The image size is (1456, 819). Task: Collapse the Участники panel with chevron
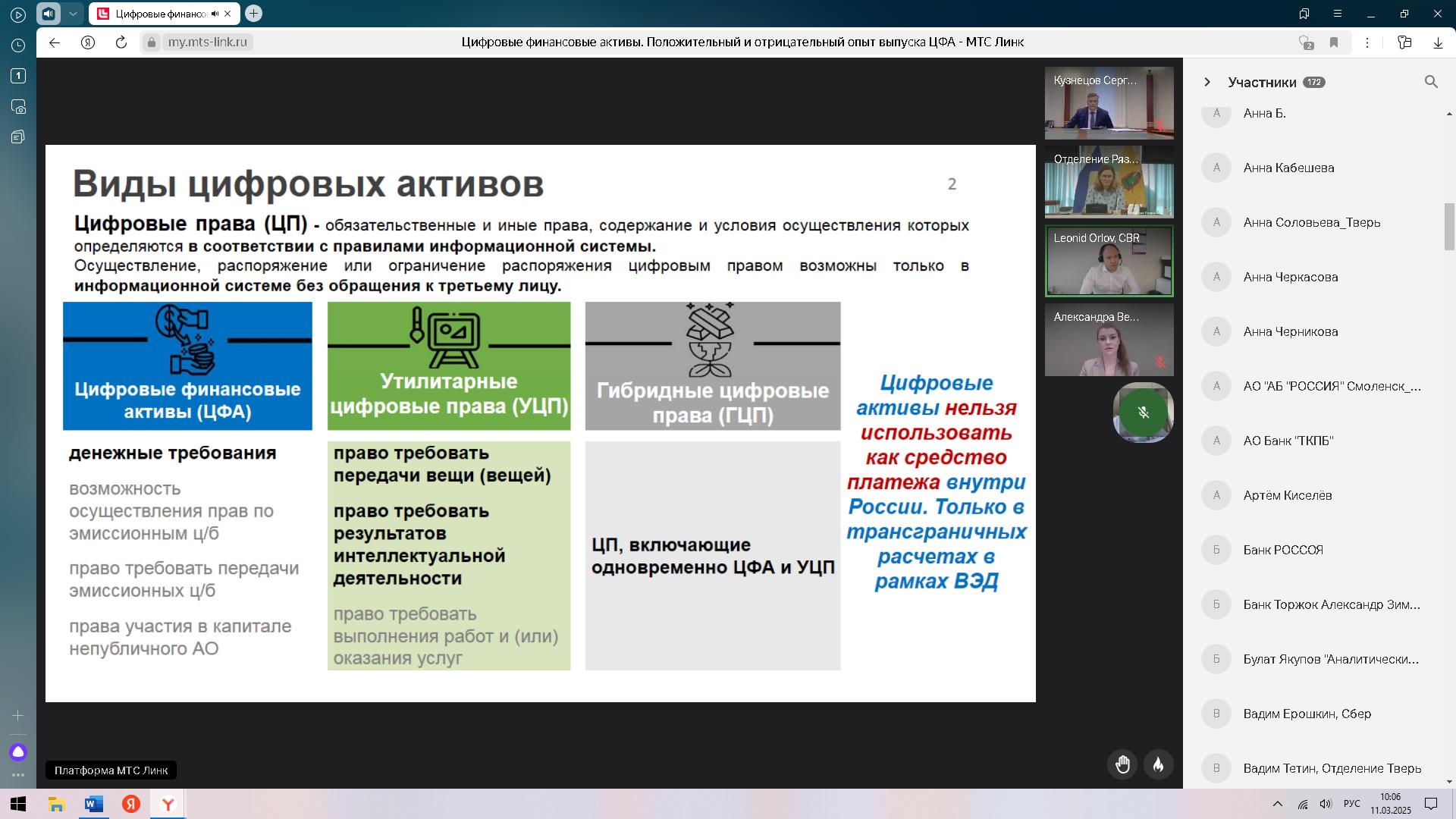pos(1207,82)
